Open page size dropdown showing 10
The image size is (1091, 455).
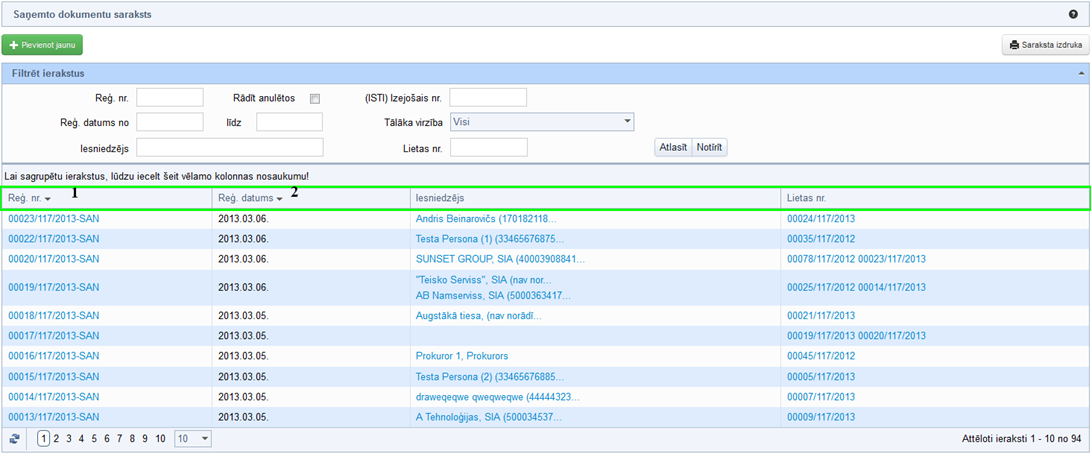pos(192,439)
